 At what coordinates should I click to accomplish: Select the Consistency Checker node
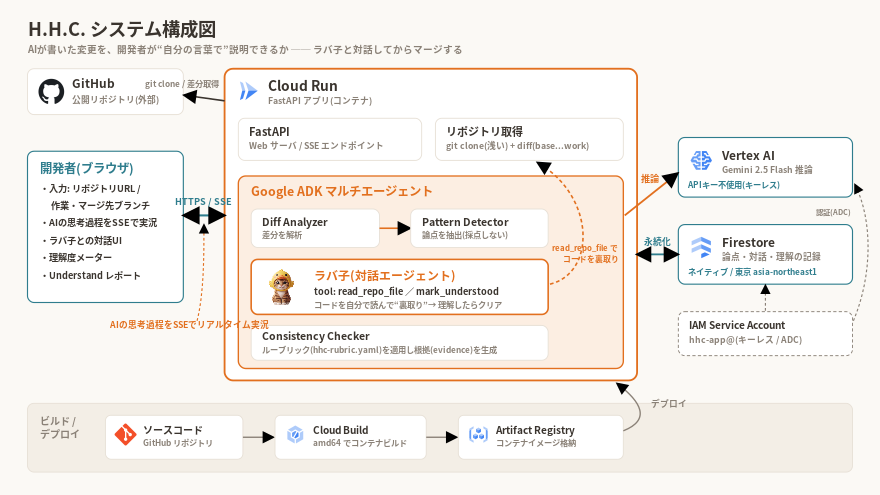click(400, 342)
